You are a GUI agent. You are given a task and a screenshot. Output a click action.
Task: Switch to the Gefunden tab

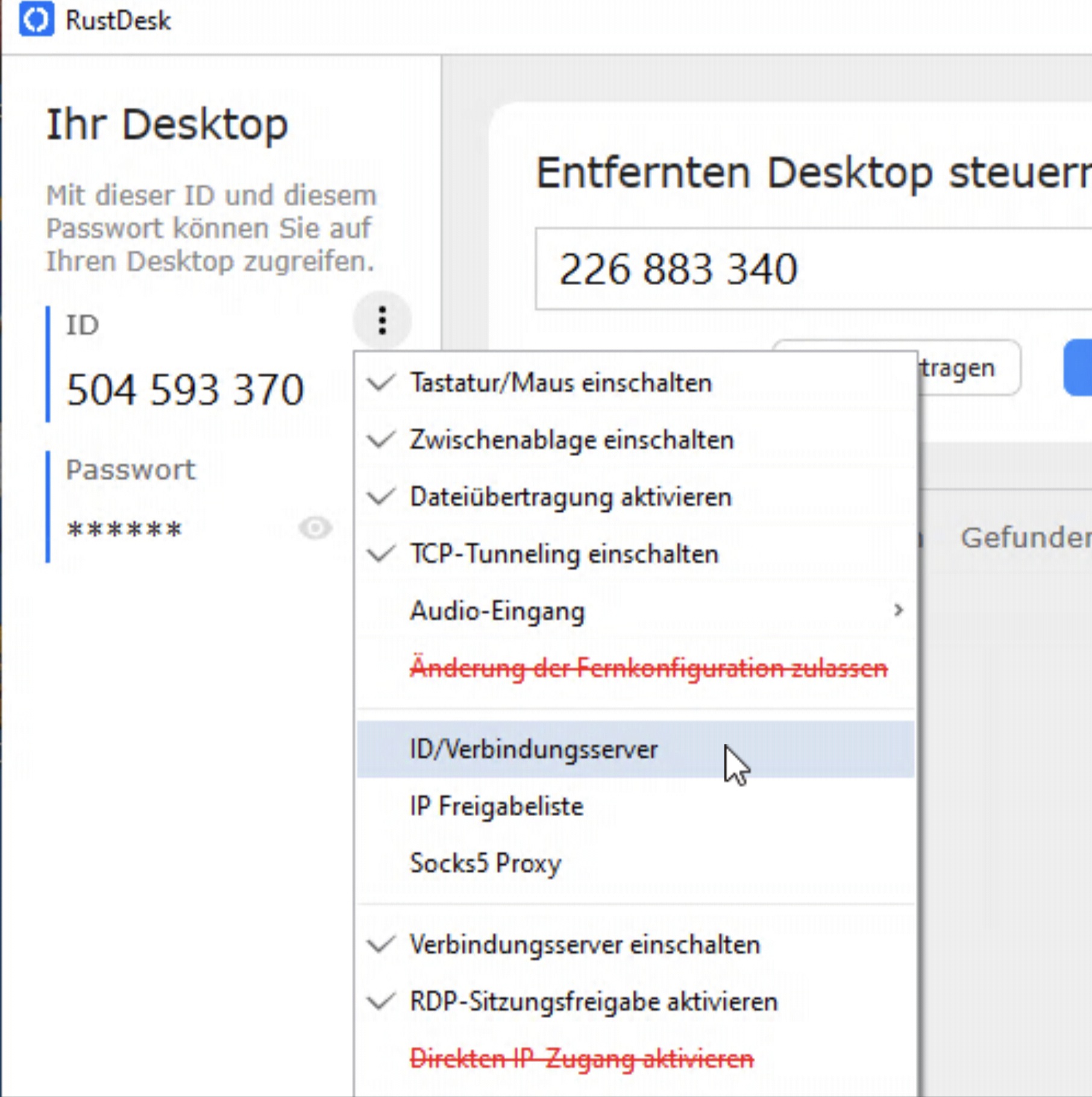1025,538
